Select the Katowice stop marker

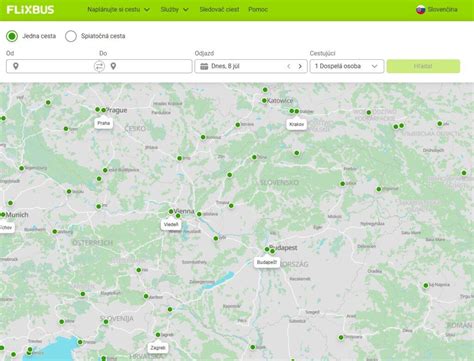coord(264,100)
